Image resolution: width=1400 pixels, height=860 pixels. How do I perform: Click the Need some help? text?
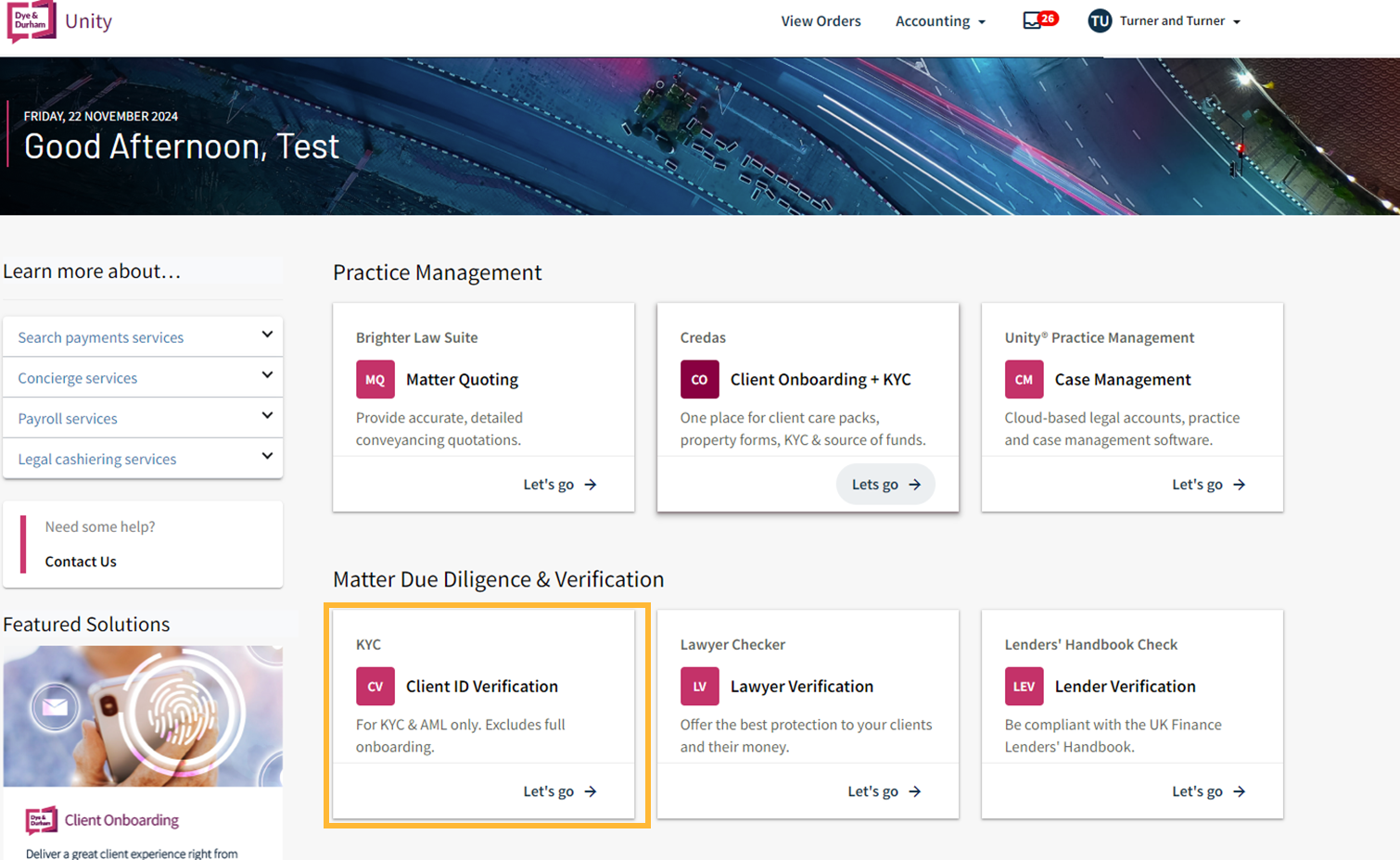click(x=100, y=526)
